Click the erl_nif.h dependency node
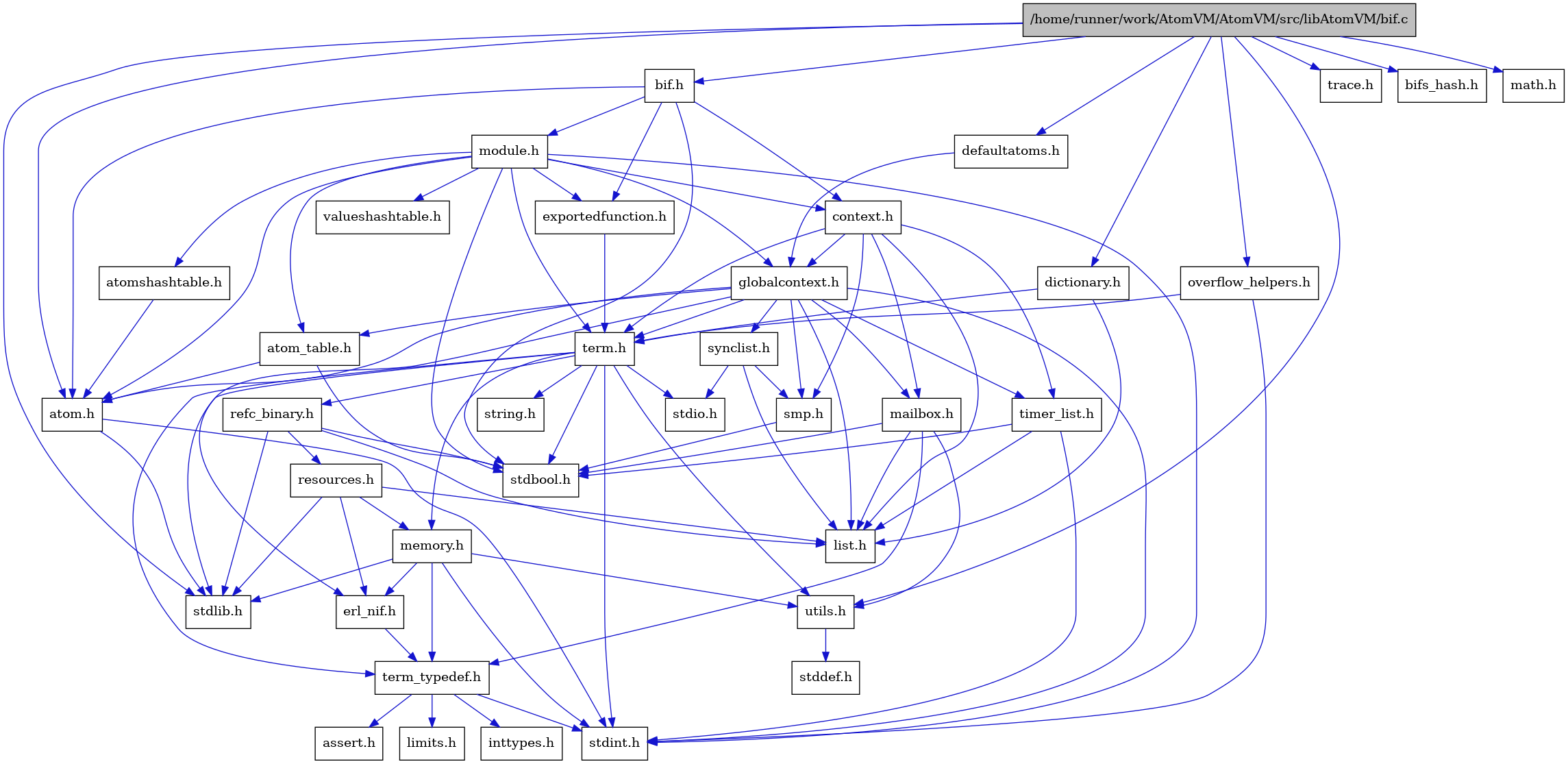Screen dimensions: 1568x764 [x=371, y=611]
